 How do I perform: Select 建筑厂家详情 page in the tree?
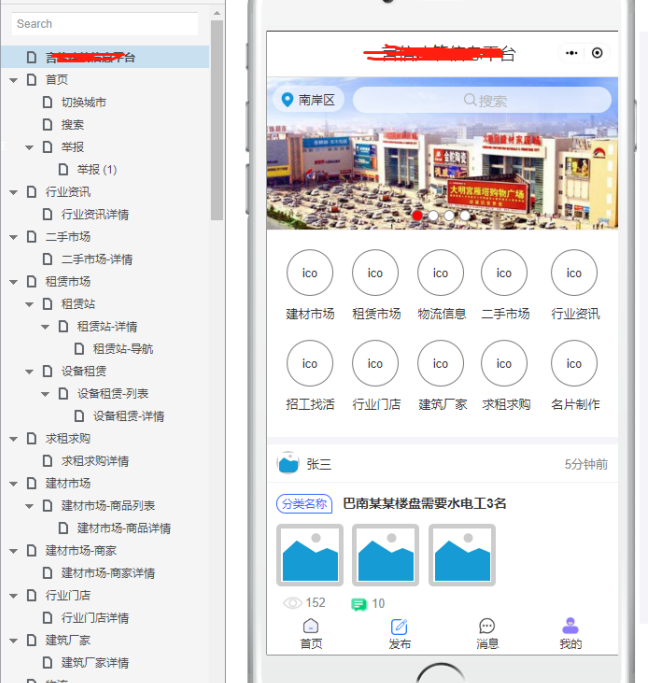click(x=95, y=663)
